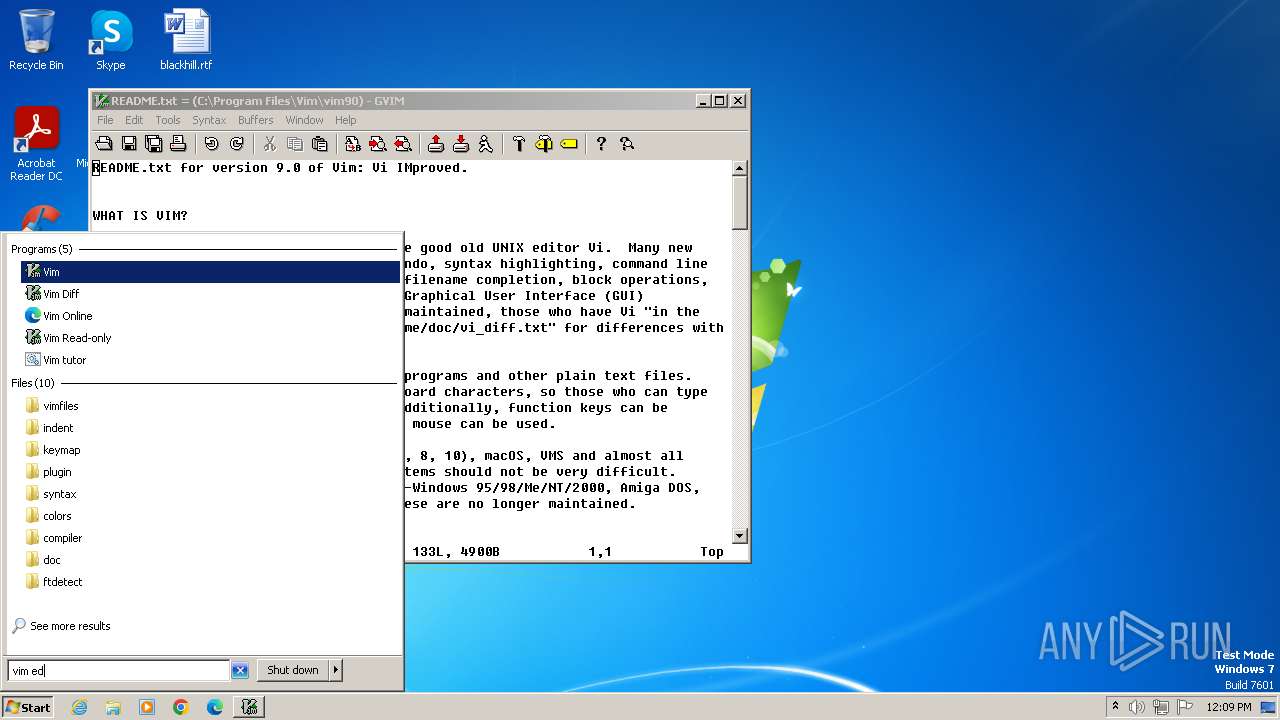This screenshot has width=1280, height=720.
Task: Click the volume speaker tray icon
Action: coord(1137,707)
